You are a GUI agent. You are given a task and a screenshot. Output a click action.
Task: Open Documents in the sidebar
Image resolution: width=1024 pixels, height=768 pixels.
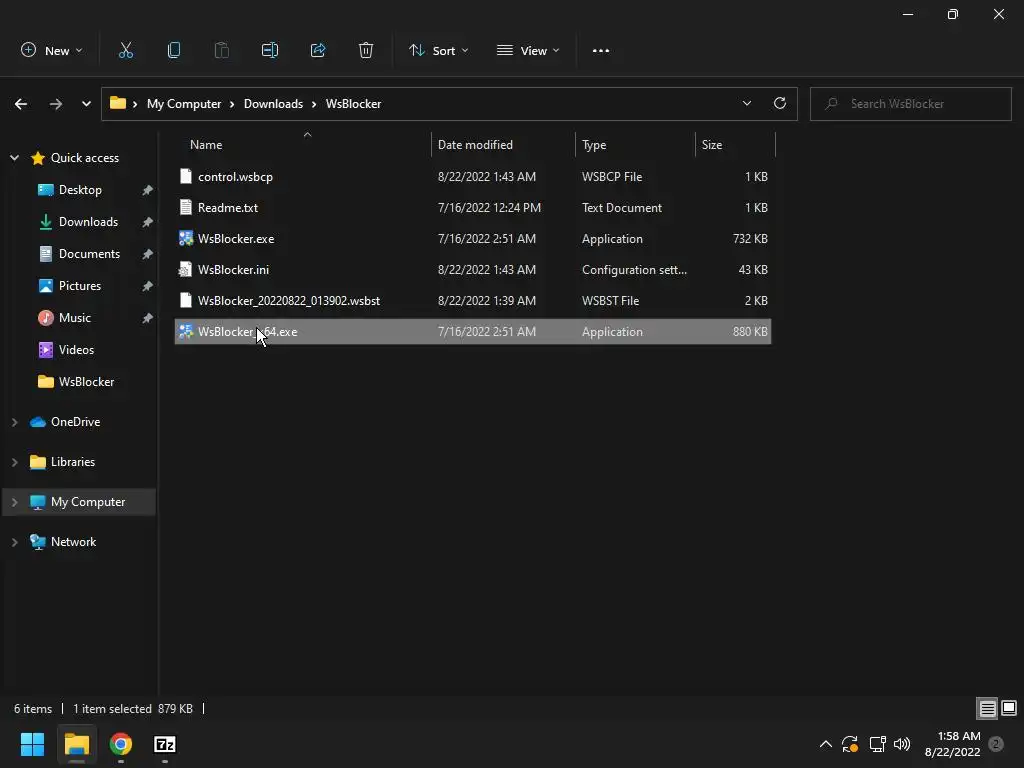coord(89,254)
